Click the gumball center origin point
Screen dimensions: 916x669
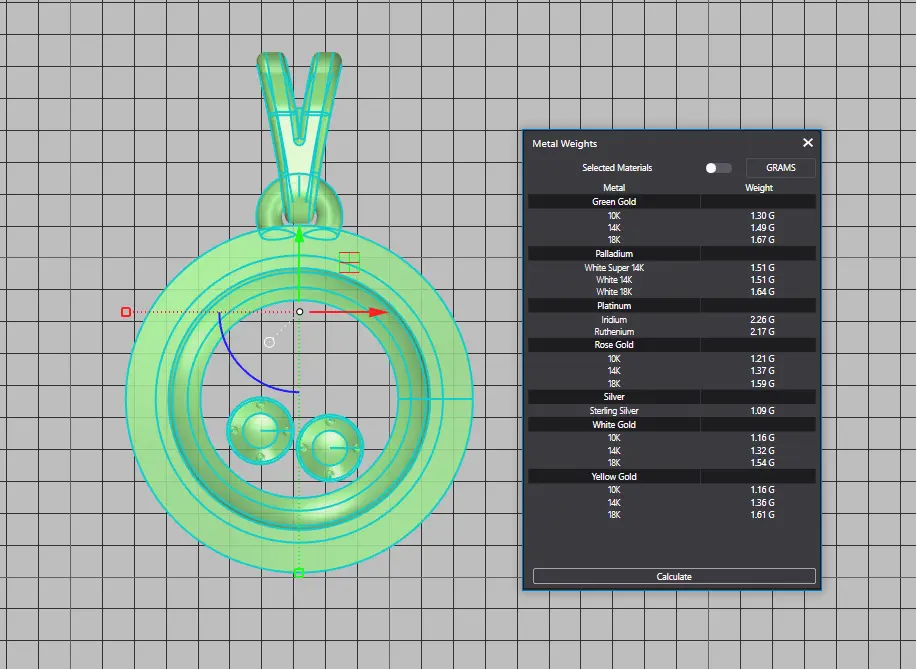tap(299, 312)
